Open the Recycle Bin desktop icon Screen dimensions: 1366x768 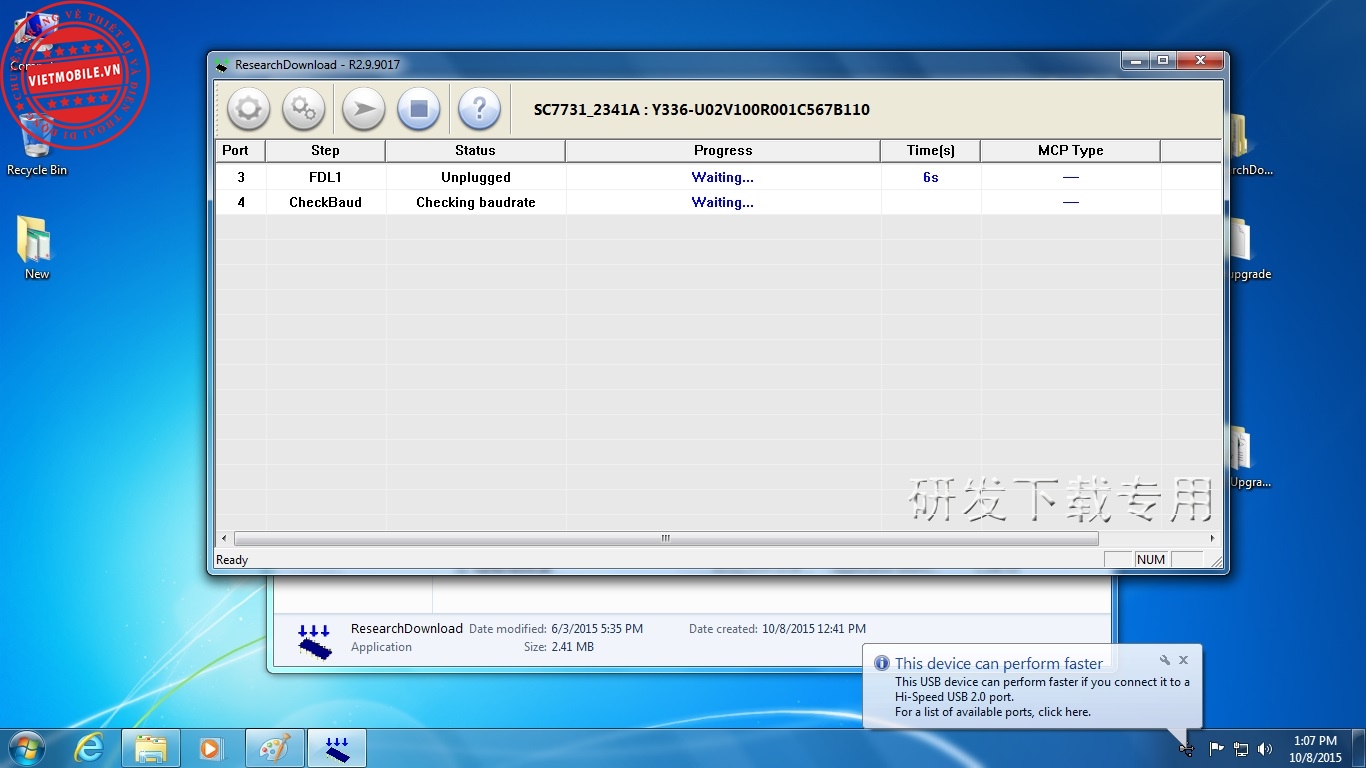tap(37, 145)
